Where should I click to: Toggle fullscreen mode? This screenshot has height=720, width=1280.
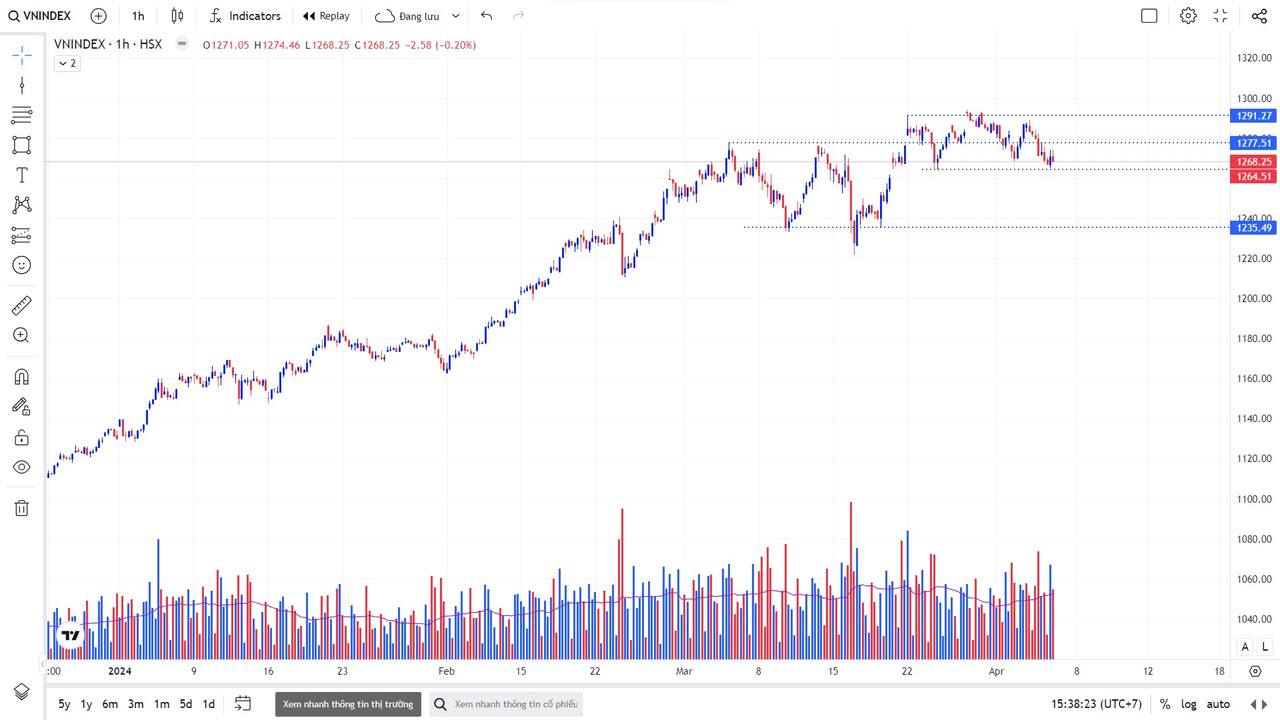pos(1220,16)
